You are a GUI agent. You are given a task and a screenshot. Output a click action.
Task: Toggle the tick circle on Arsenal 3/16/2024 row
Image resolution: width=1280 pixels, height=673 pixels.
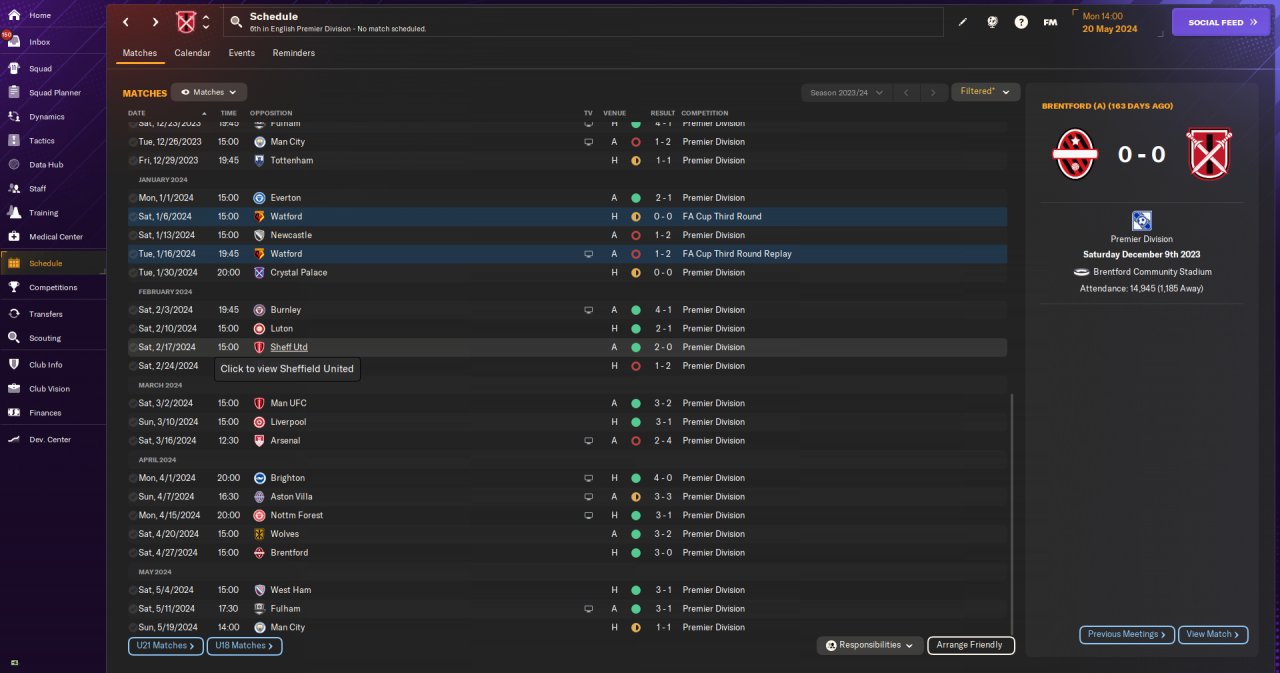[x=133, y=440]
